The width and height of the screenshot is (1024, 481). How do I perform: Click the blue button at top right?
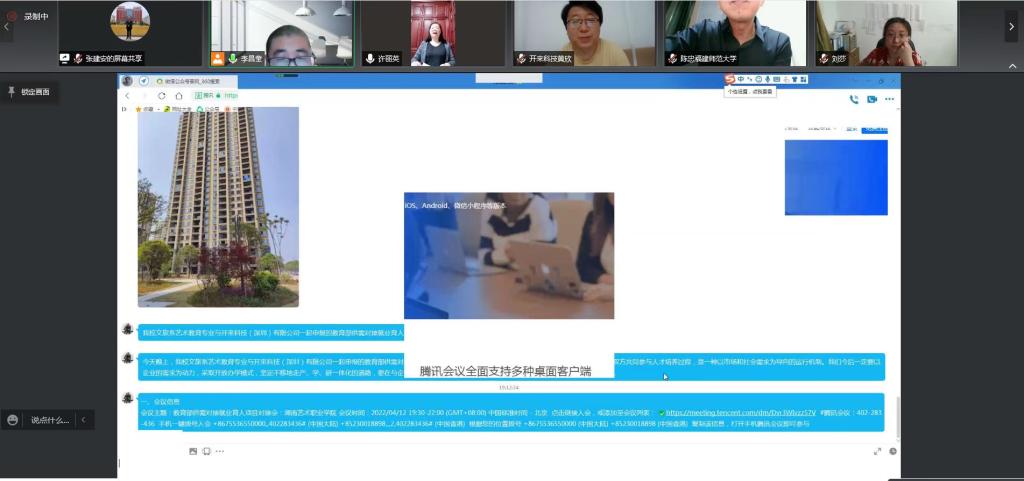tap(874, 130)
